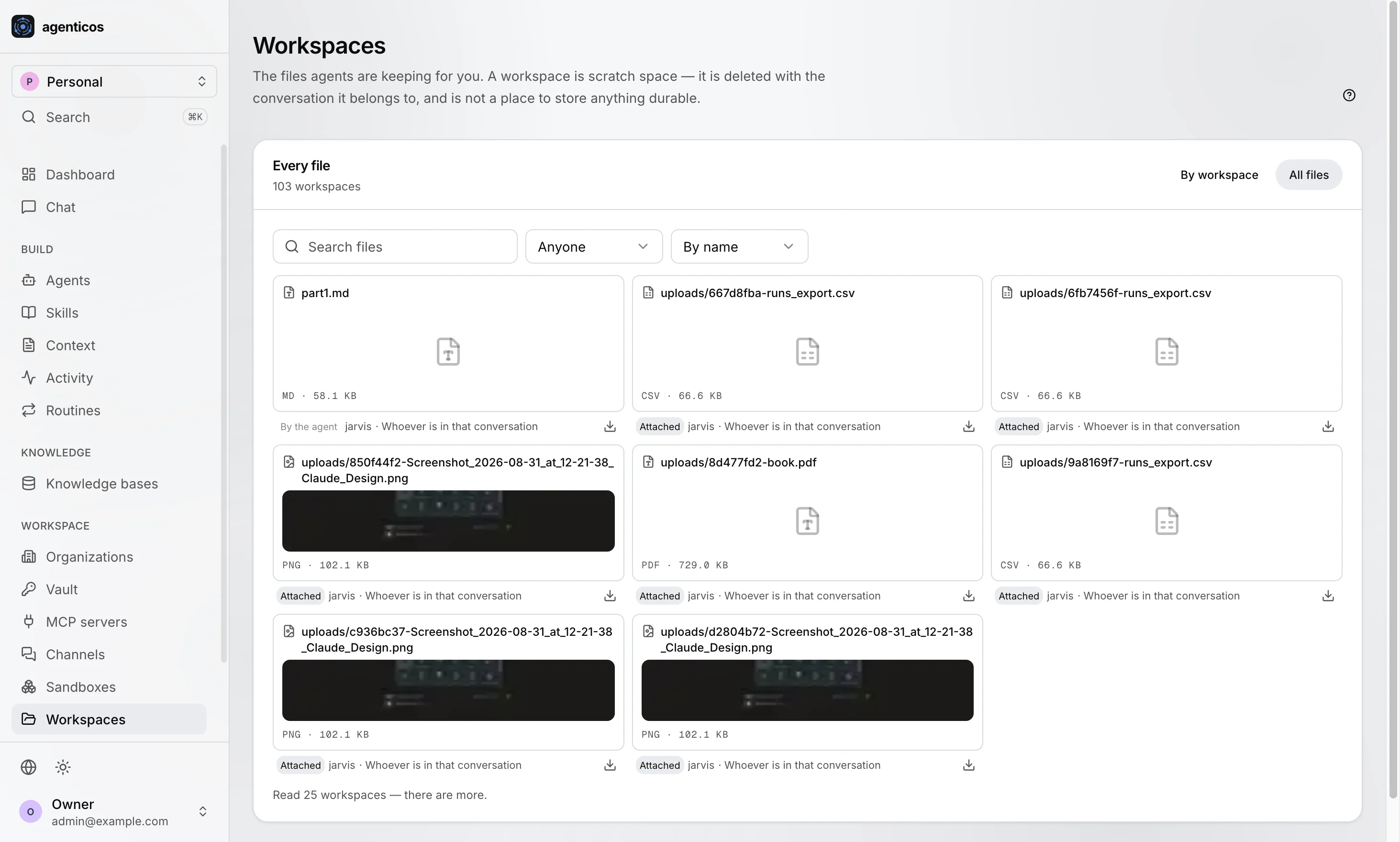Go to Dashboard page

tap(109, 174)
